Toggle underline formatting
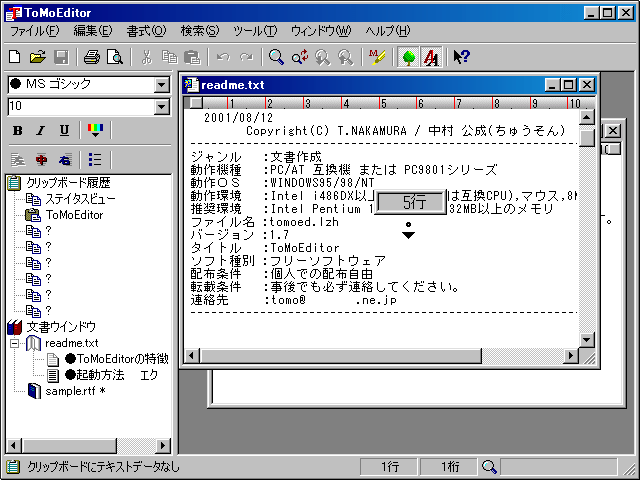The height and width of the screenshot is (480, 640). 64,131
